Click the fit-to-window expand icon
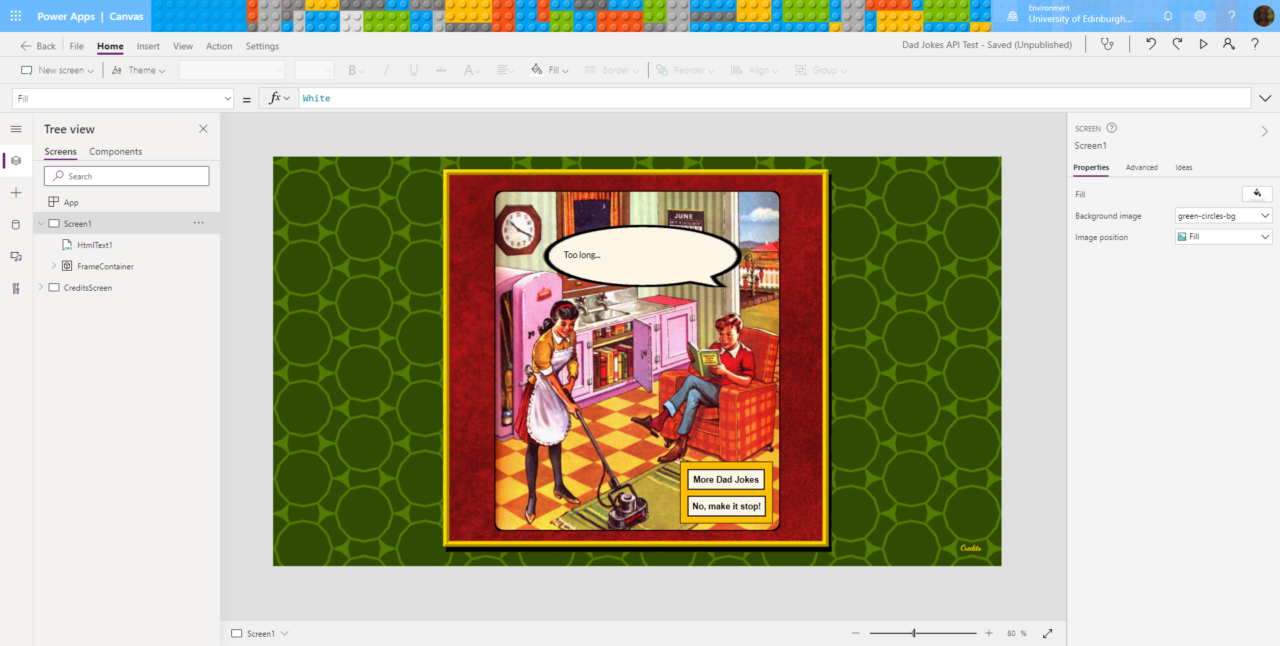The width and height of the screenshot is (1280, 646). tap(1048, 633)
